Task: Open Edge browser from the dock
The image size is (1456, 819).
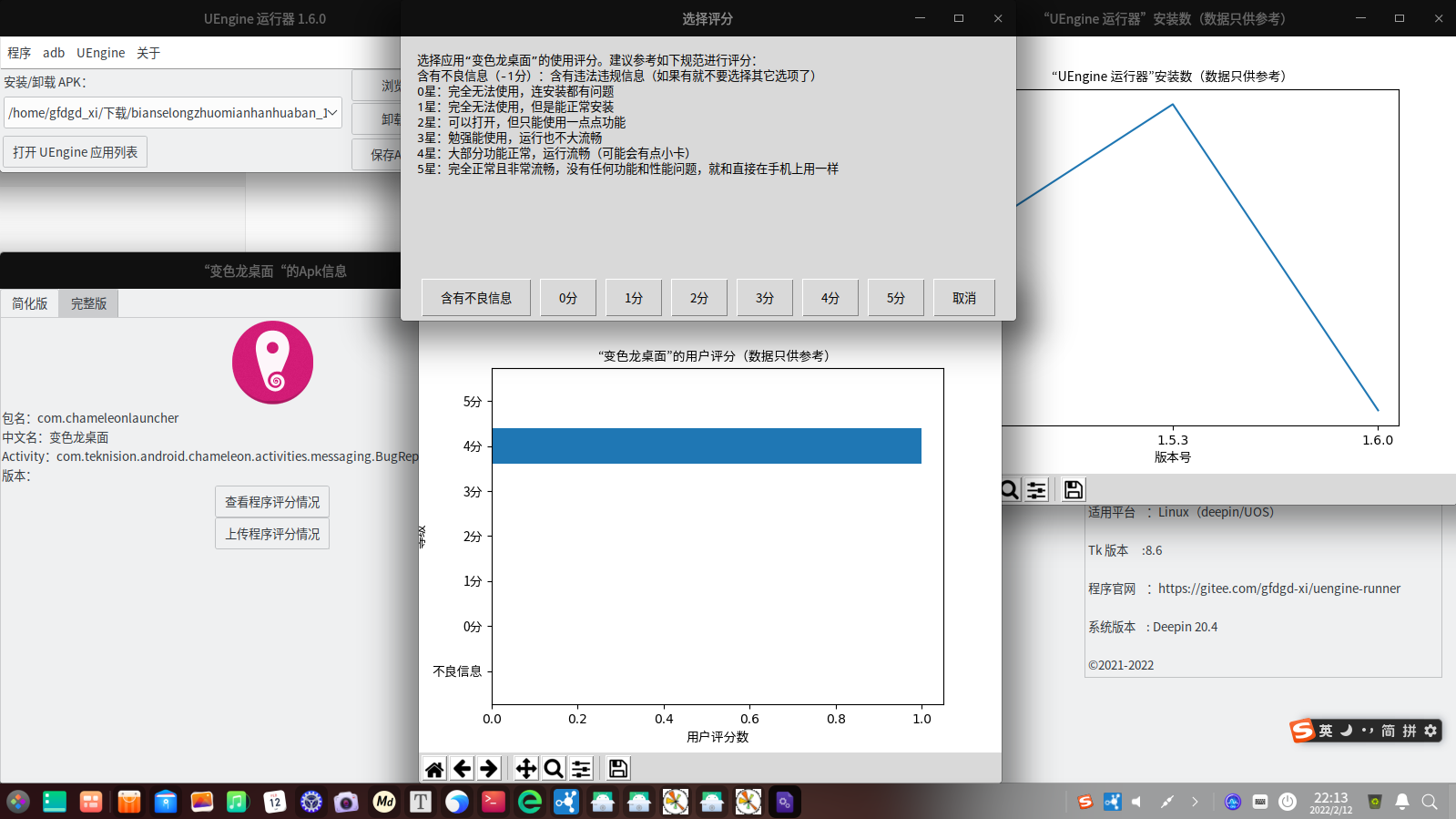Action: tap(530, 802)
